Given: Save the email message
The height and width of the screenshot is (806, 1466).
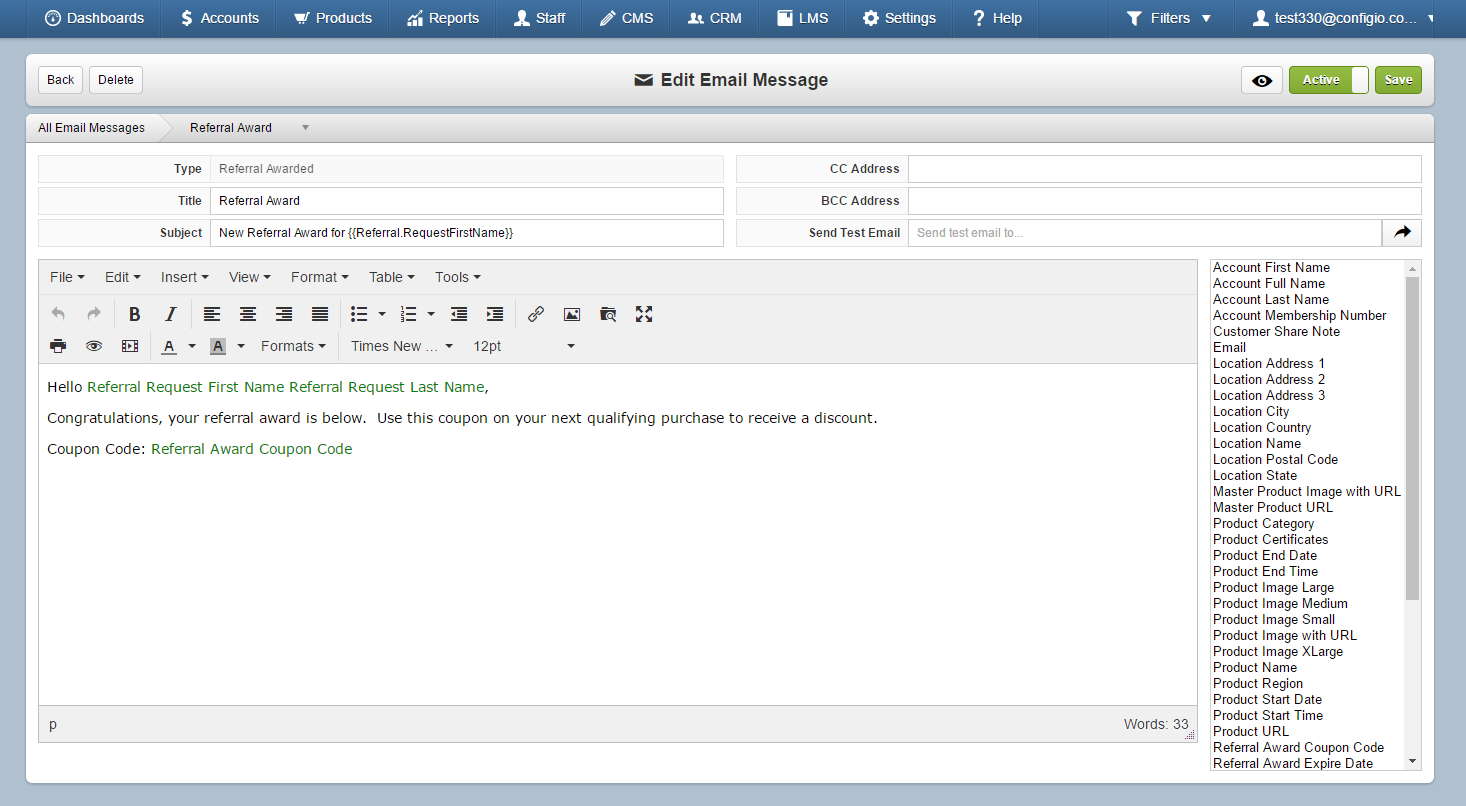Looking at the screenshot, I should (x=1398, y=80).
